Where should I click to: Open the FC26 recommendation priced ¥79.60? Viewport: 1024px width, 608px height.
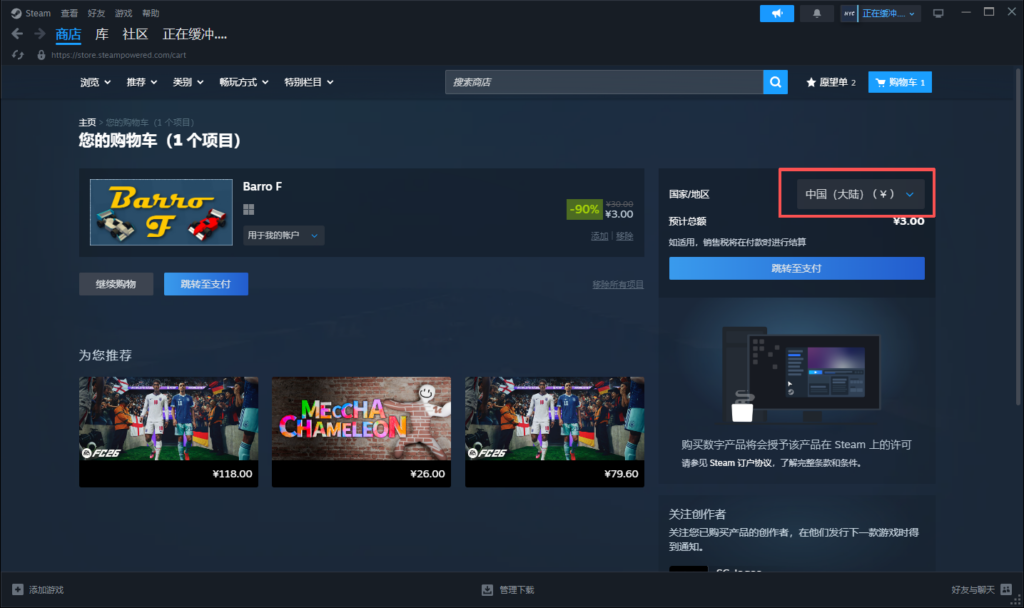[554, 432]
